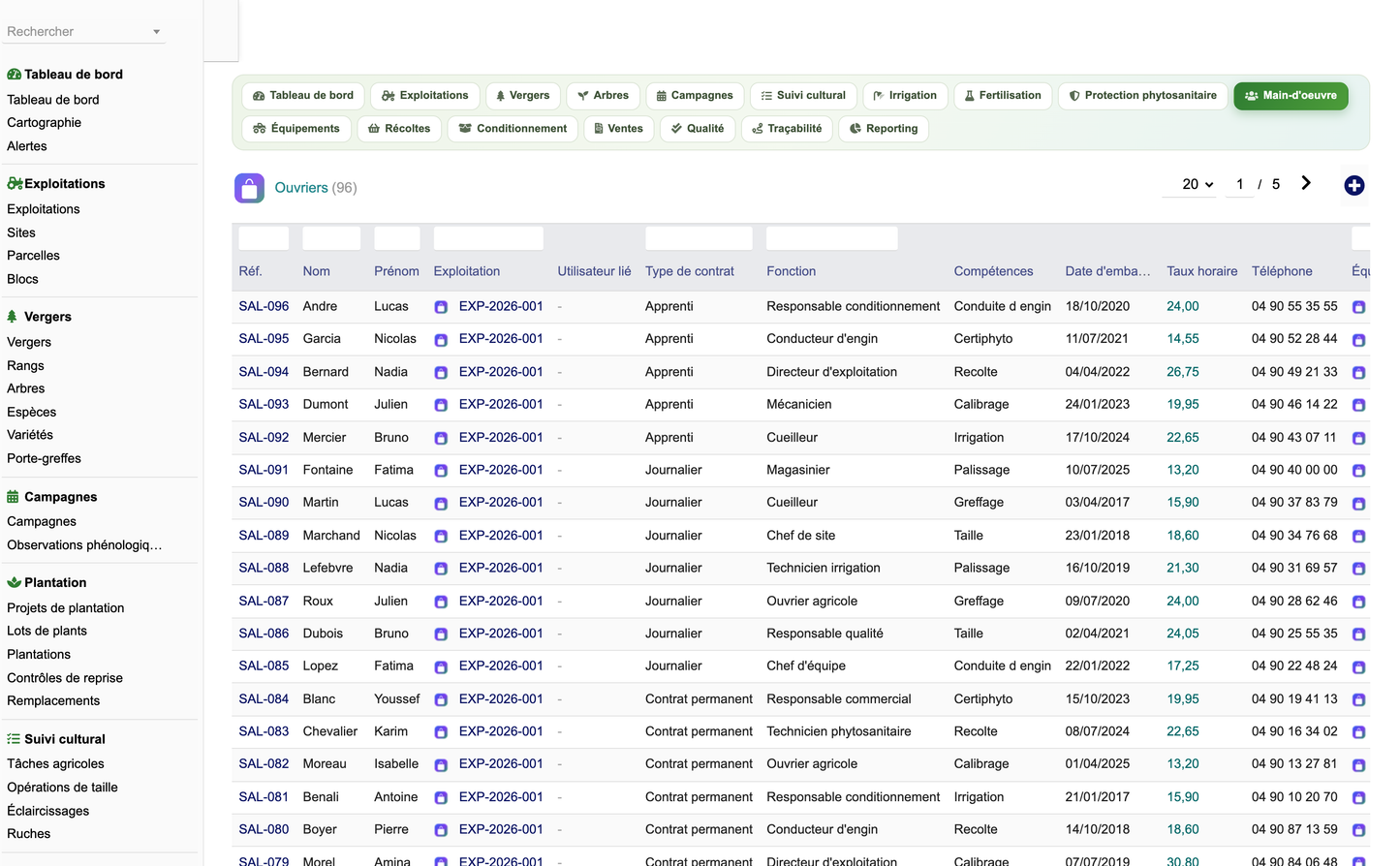Click equipment icon at end of SAL-083 row
The height and width of the screenshot is (866, 1400).
pos(1358,732)
